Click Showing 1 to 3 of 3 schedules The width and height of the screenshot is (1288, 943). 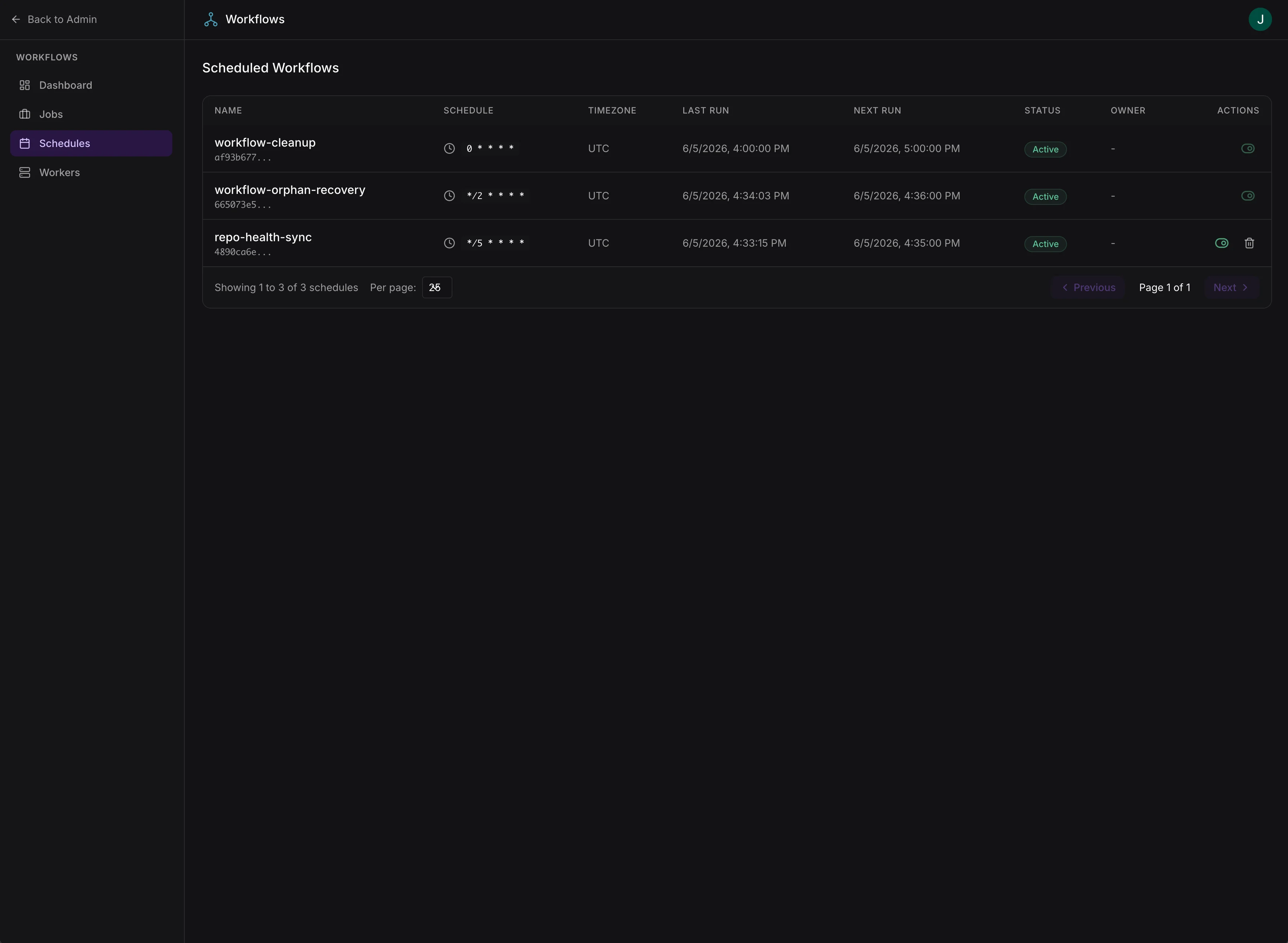coord(286,288)
